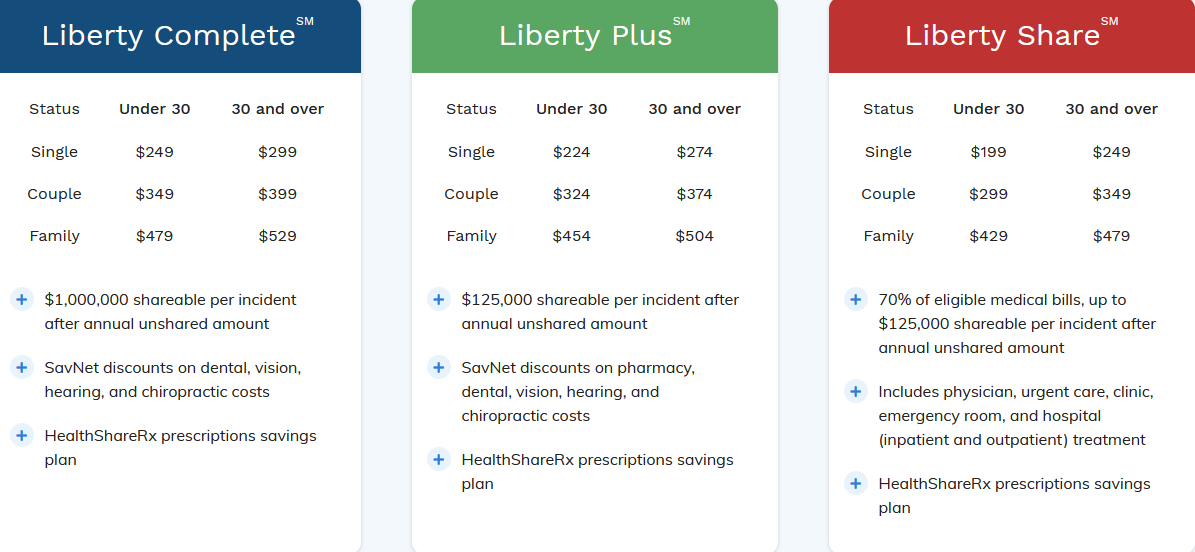
Task: Click Liberty Plus Single under 30 $224 price
Action: (x=571, y=152)
